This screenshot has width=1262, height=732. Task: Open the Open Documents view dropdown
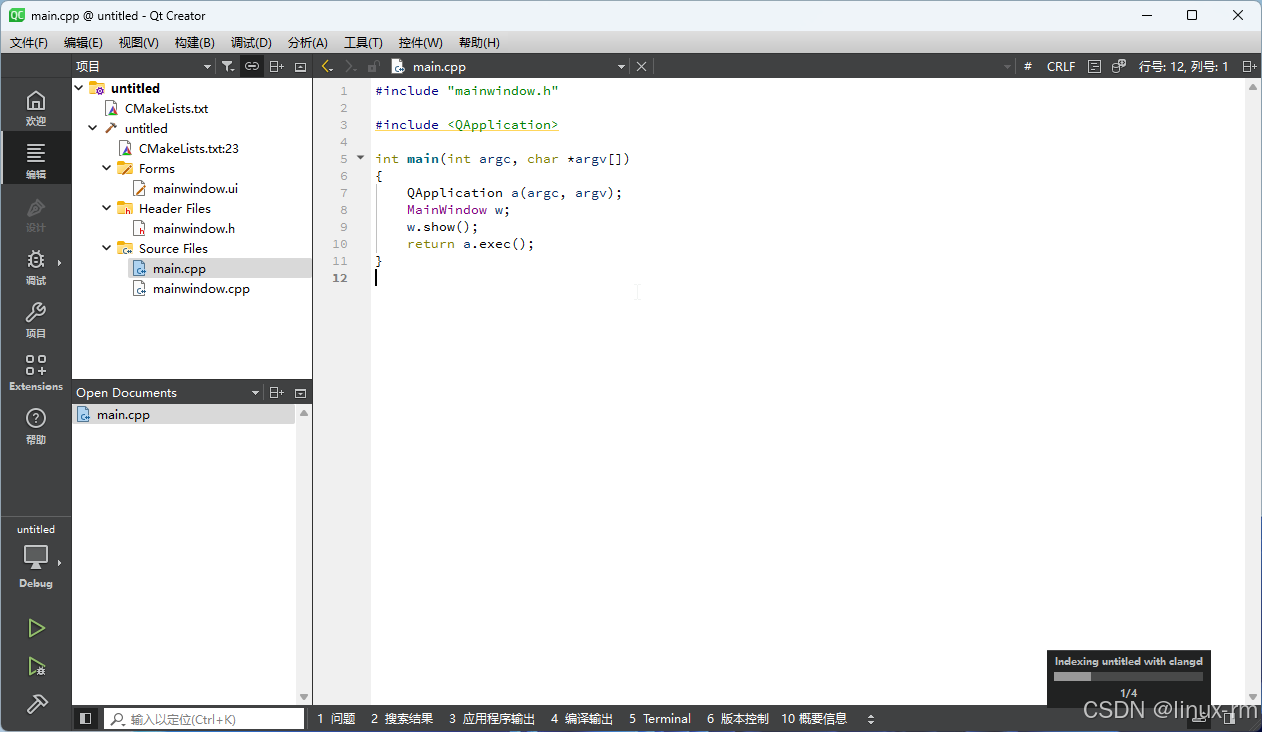coord(168,392)
